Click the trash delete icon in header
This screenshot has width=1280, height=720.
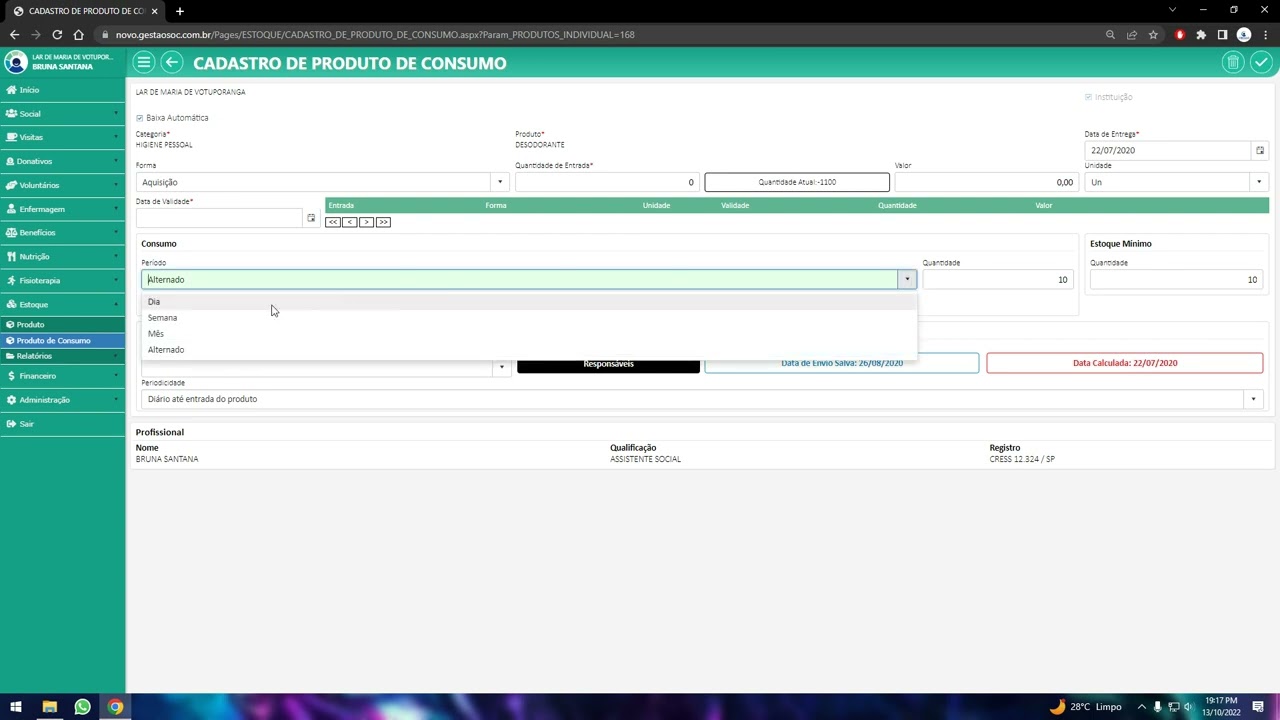click(1232, 63)
